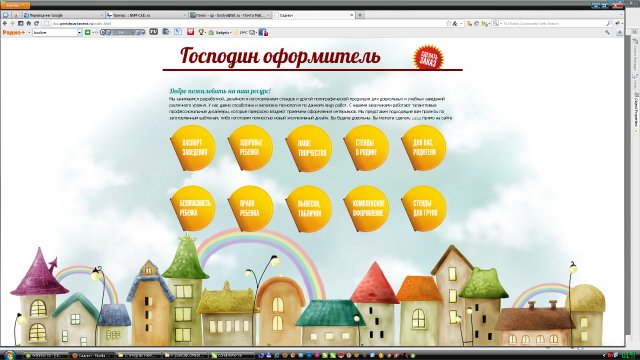Expand the radio toolbar search box dropdown
The image size is (640, 360).
(x=80, y=32)
